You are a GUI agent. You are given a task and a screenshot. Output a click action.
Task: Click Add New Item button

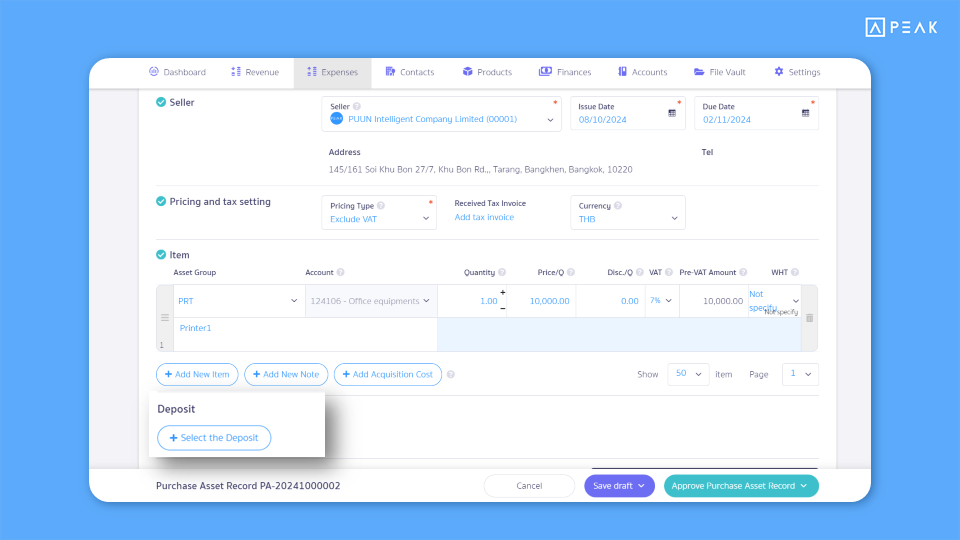point(197,375)
